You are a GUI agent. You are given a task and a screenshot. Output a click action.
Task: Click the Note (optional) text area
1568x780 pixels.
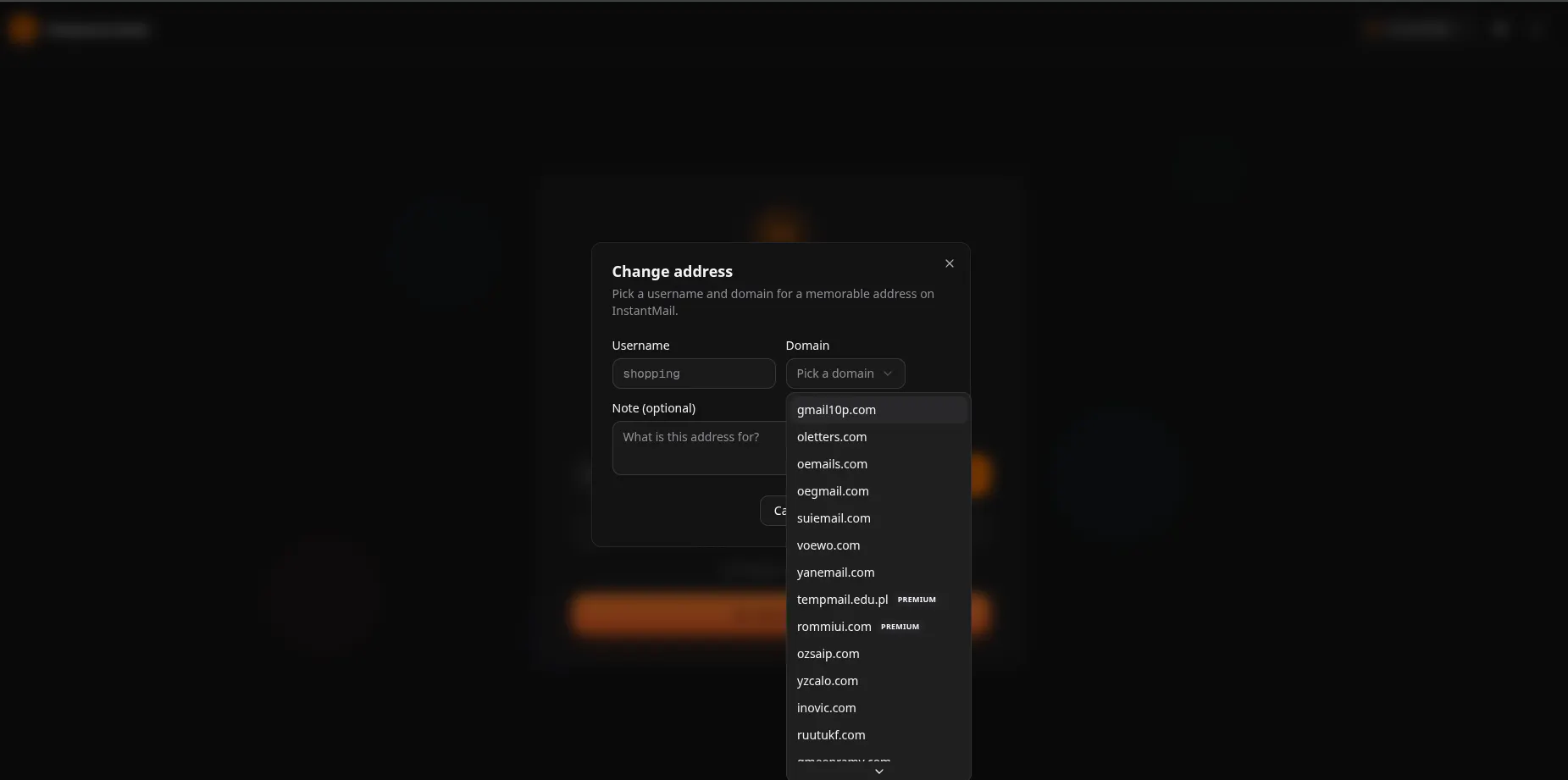point(699,448)
